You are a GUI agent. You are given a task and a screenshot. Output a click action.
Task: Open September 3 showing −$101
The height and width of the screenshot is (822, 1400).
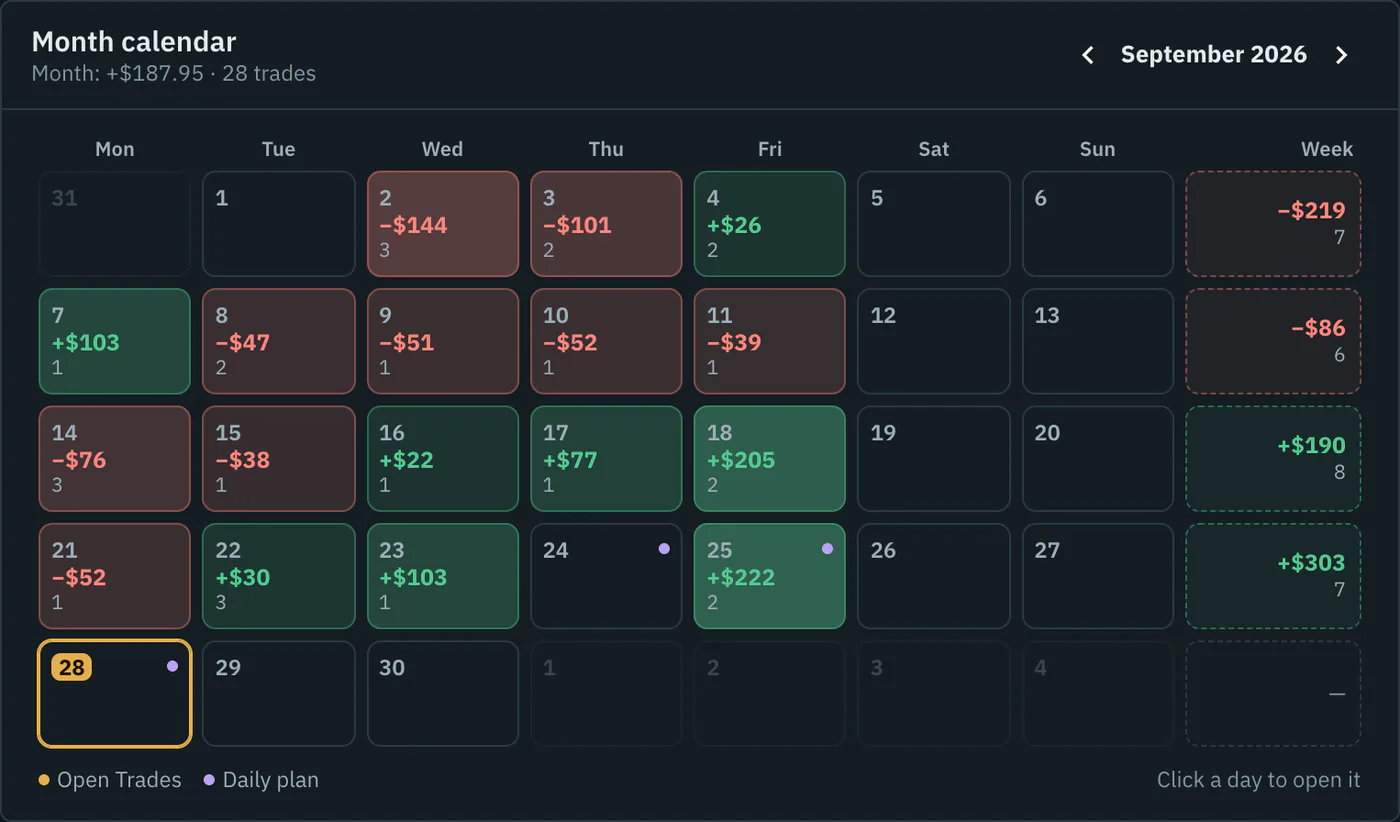(606, 224)
